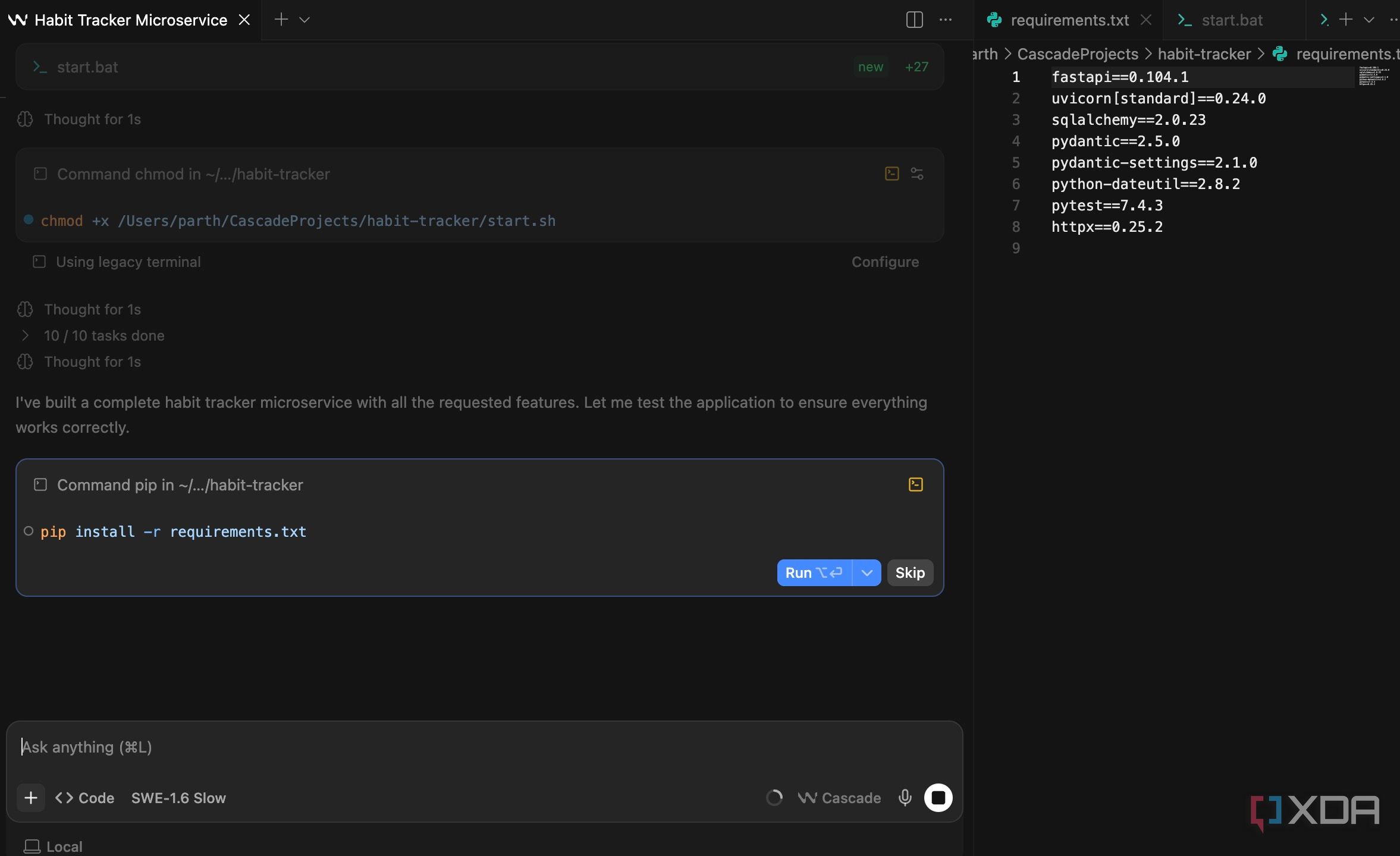Stop the running Cascade generation

click(x=938, y=798)
